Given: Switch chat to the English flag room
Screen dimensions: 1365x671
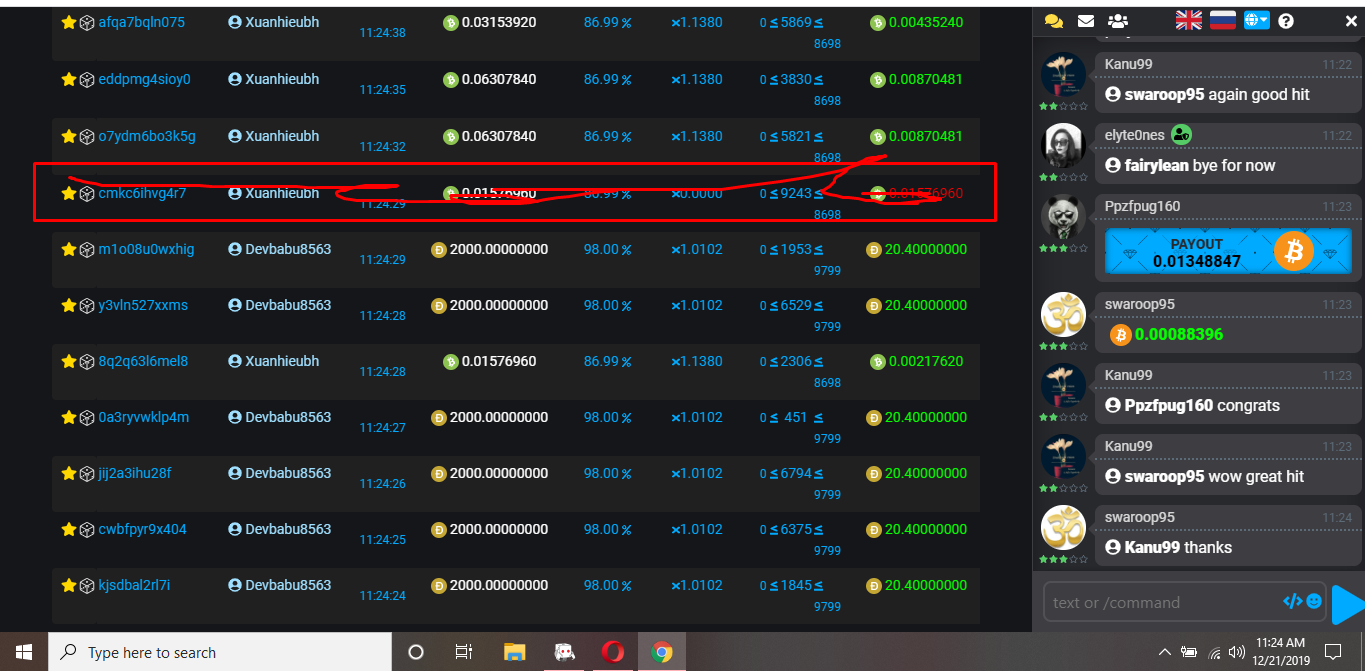Looking at the screenshot, I should click(x=1188, y=20).
